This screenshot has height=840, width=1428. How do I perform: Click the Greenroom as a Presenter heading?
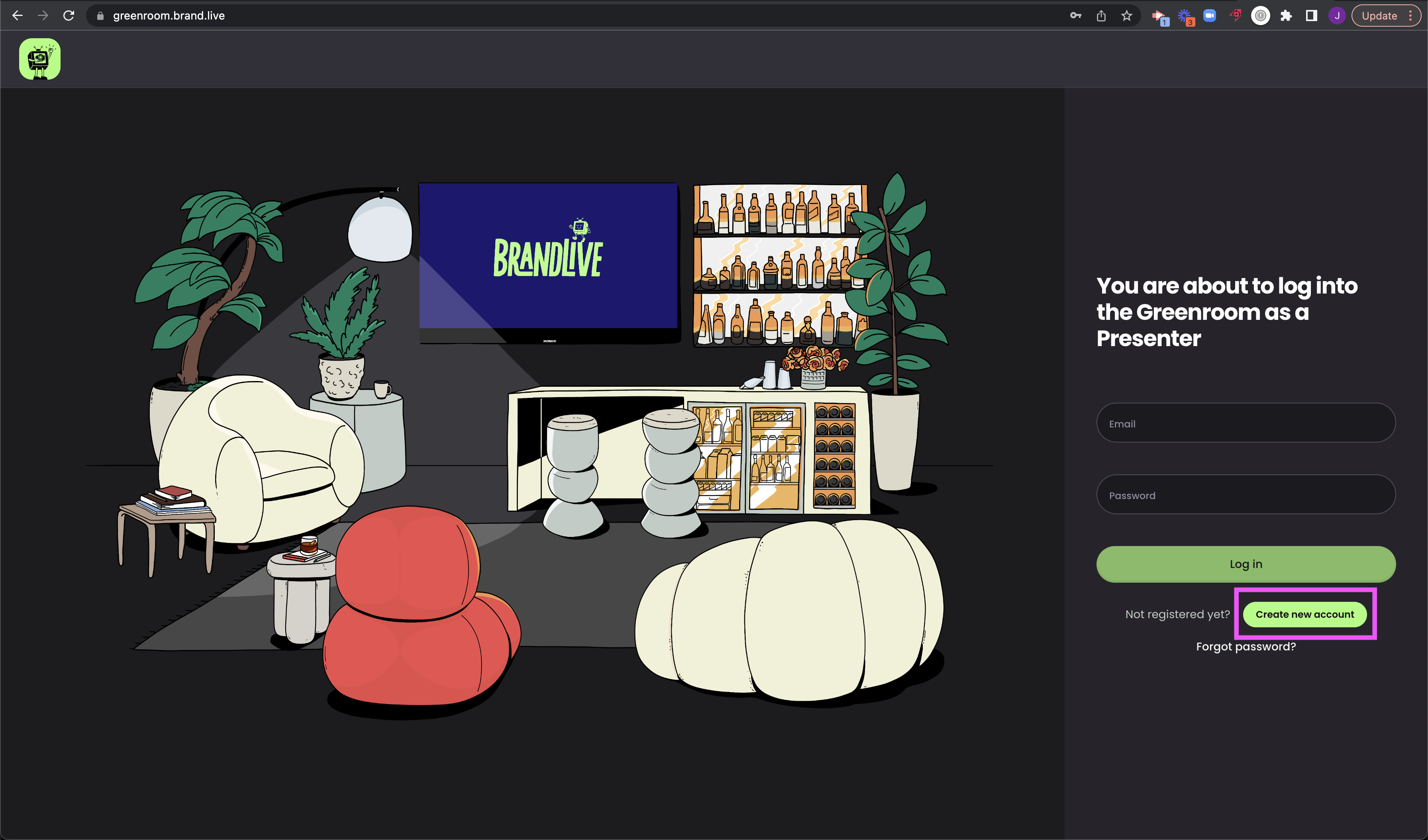tap(1227, 312)
